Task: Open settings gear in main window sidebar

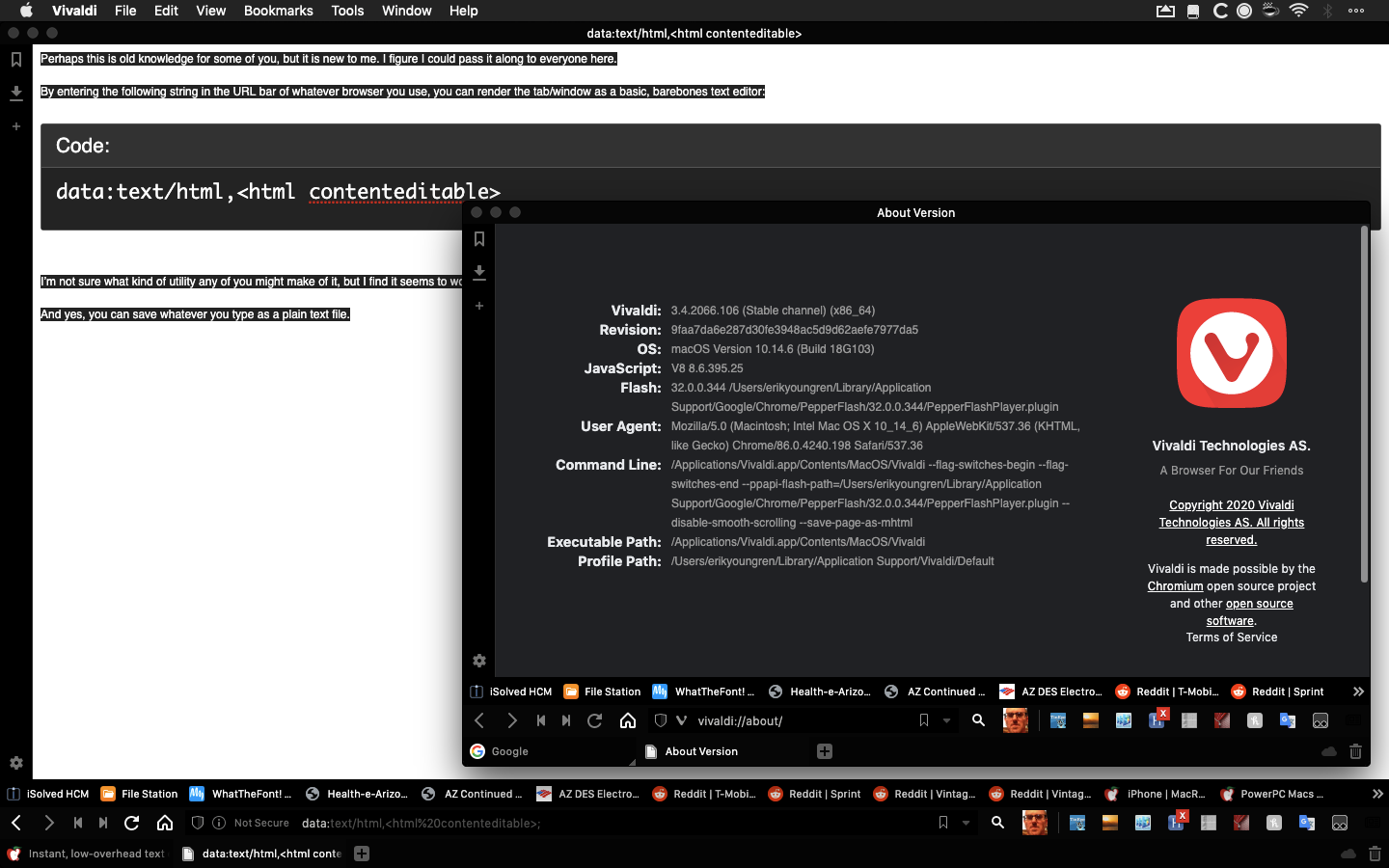Action: tap(16, 763)
